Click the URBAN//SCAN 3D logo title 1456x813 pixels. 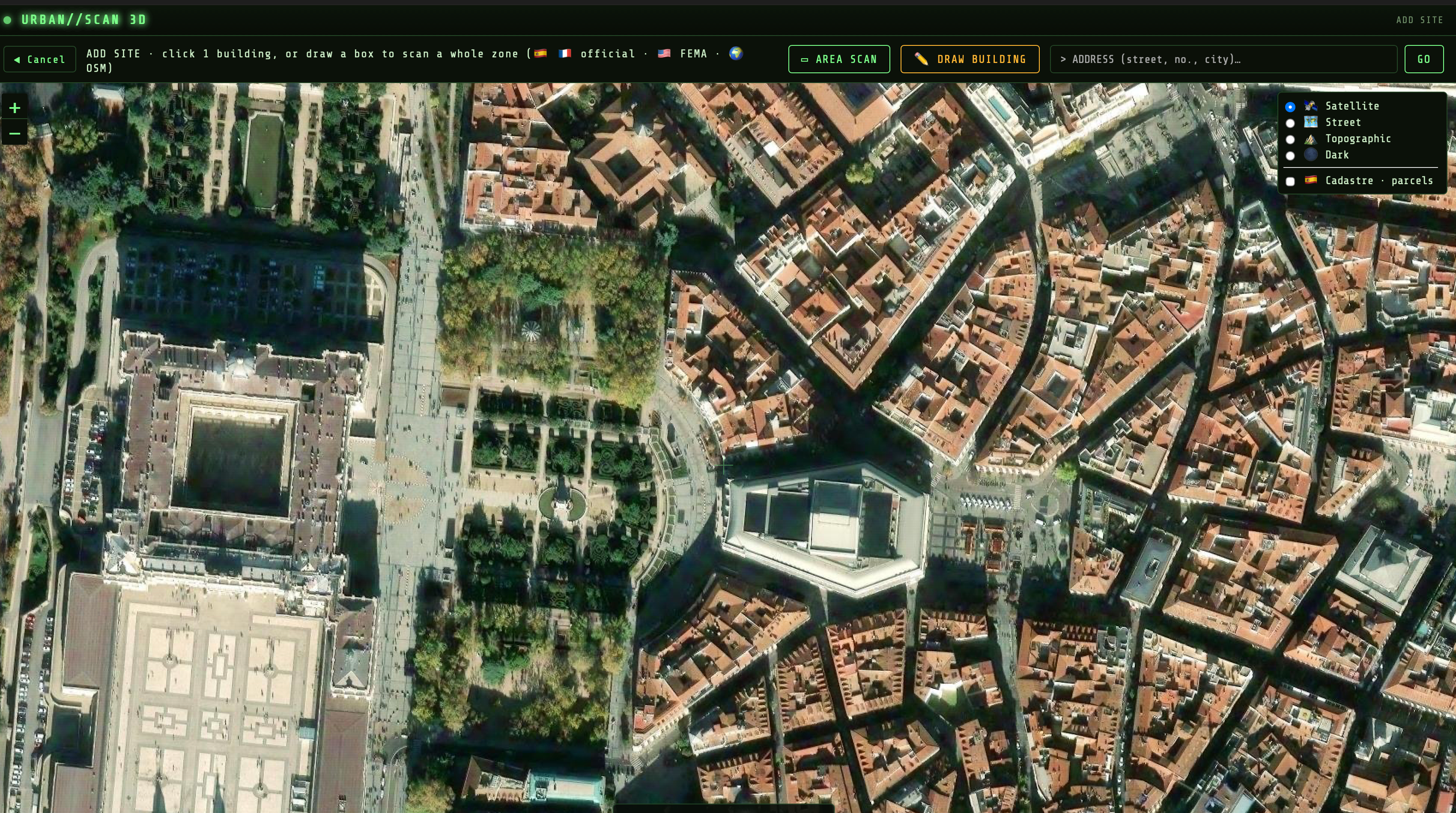click(84, 20)
